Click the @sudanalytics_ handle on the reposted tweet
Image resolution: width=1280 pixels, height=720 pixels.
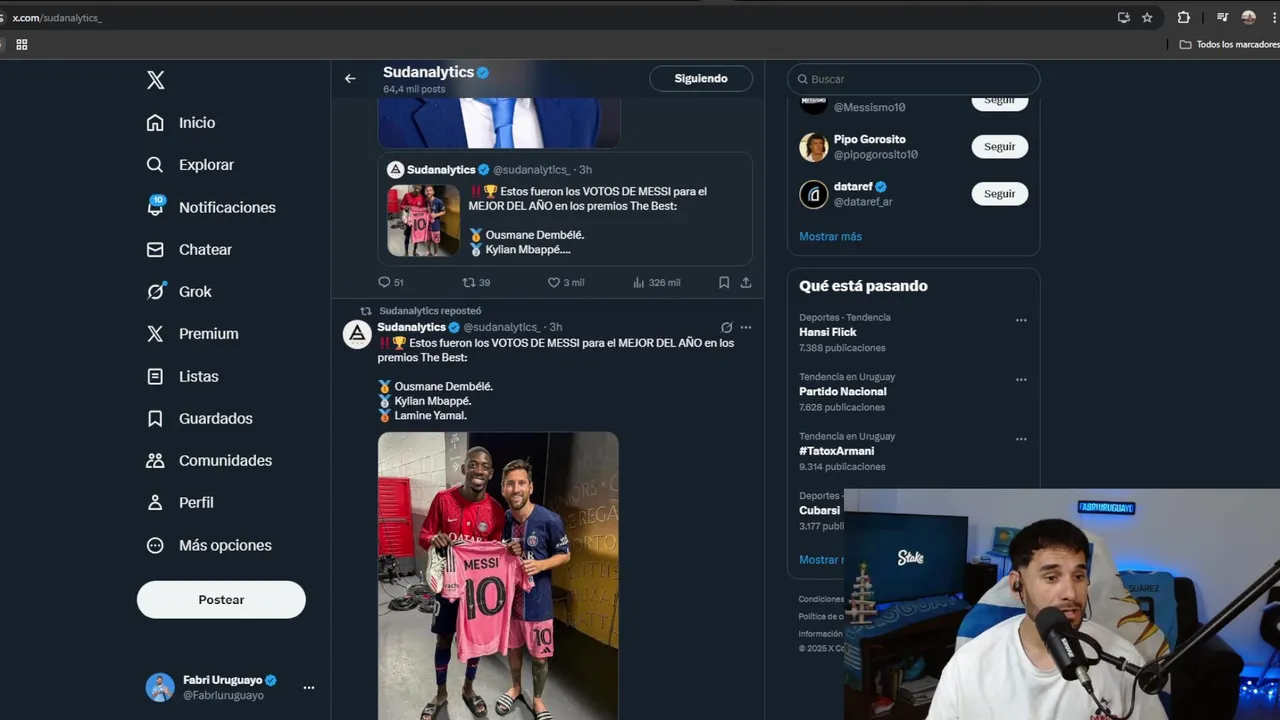point(502,327)
